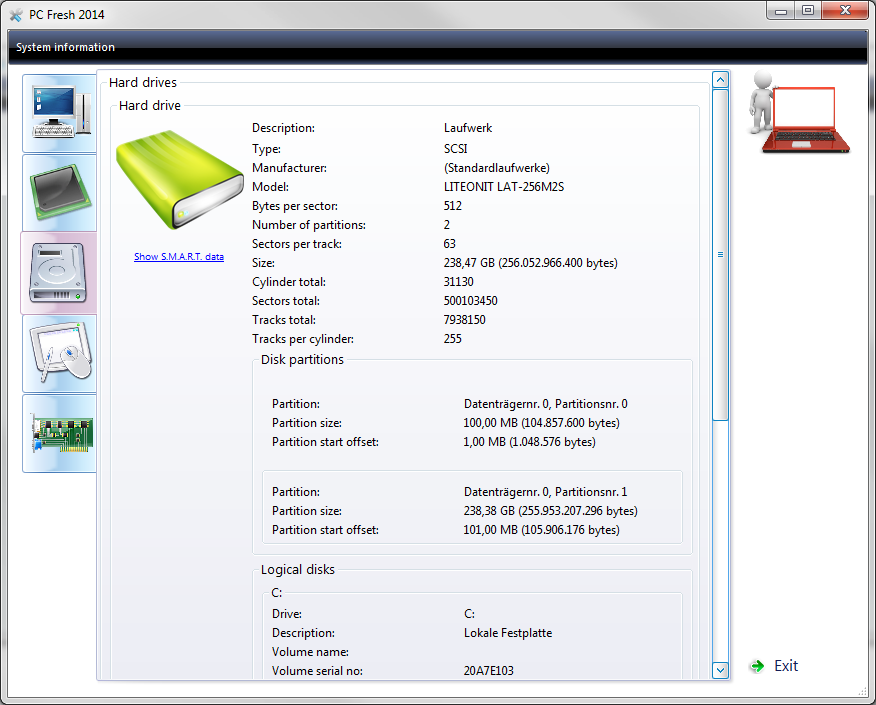Screen dimensions: 876x705
Task: Click the PC Fresh 2014 title icon
Action: (16, 15)
